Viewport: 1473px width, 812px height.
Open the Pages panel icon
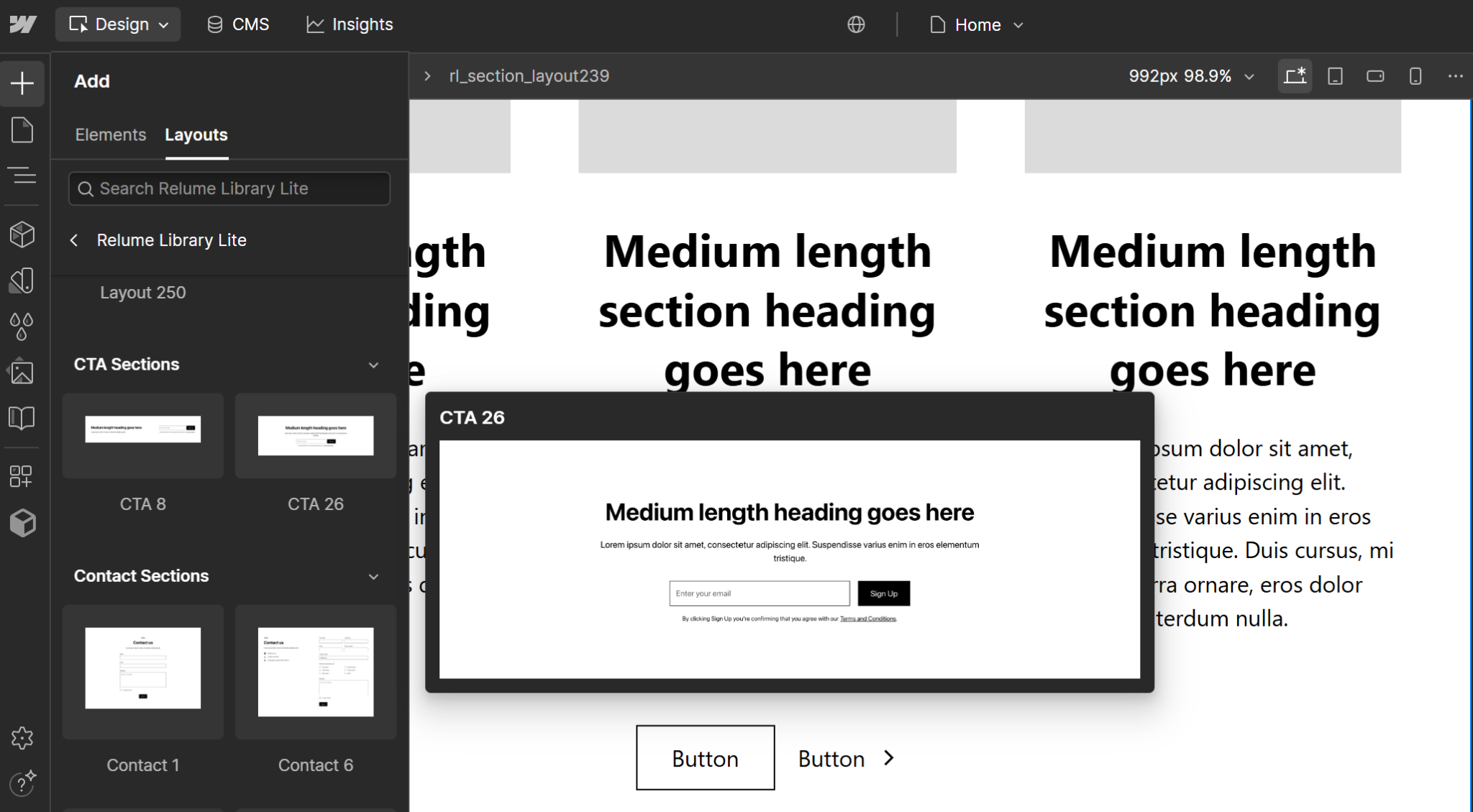[x=22, y=130]
